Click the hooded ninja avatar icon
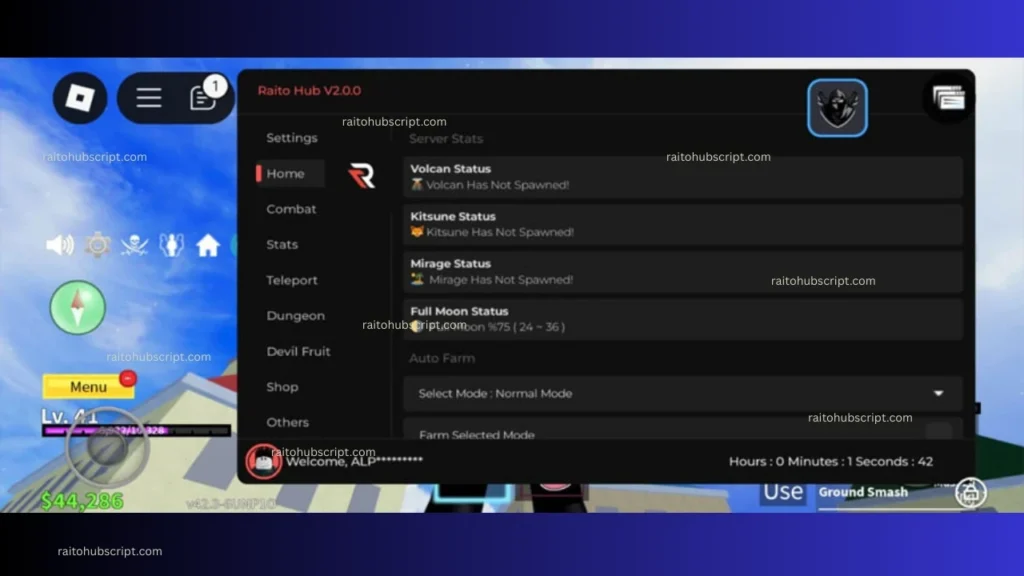1024x576 pixels. click(x=837, y=108)
